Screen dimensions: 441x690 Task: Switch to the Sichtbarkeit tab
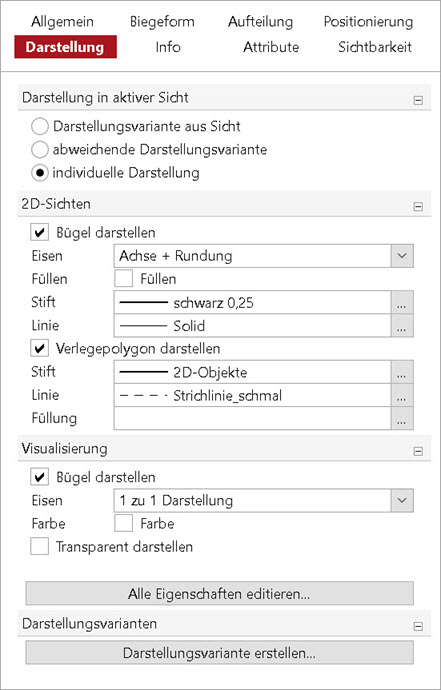pos(375,47)
